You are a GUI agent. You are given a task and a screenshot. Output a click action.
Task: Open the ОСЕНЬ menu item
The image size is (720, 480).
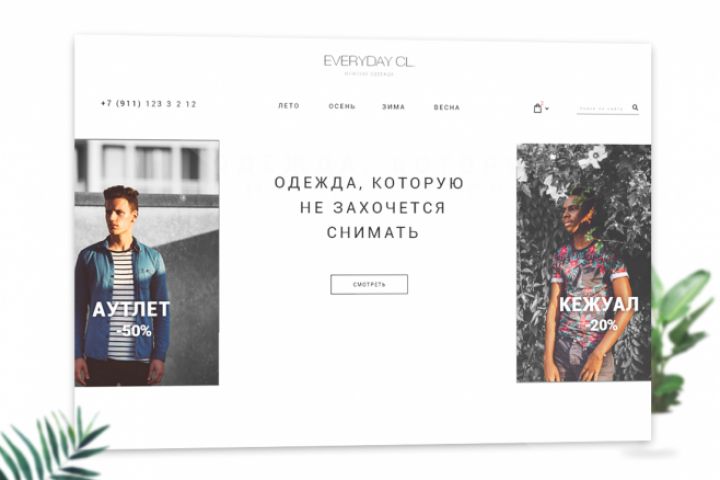tap(342, 106)
